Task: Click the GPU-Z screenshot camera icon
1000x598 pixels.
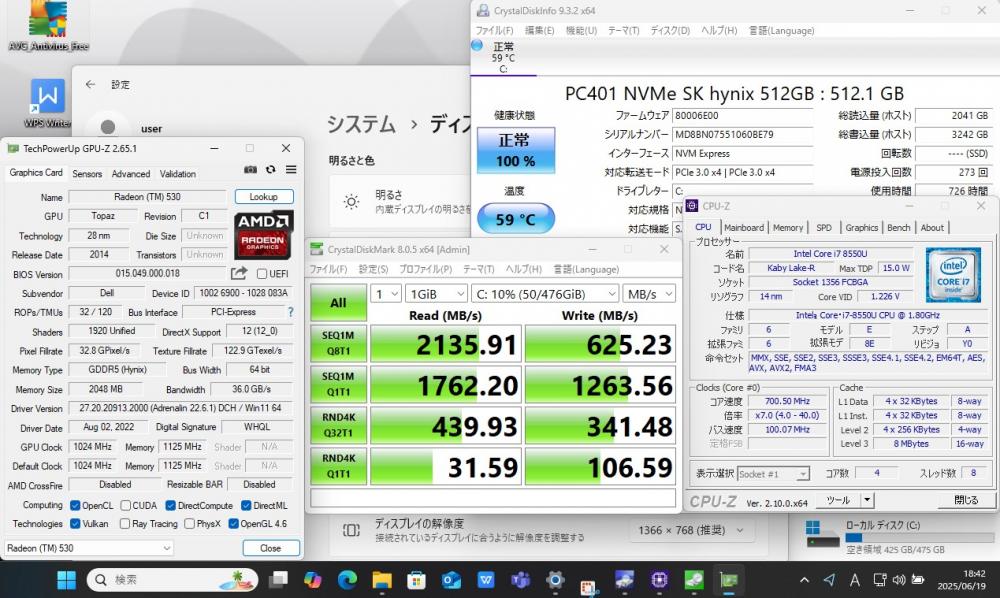Action: (x=250, y=170)
